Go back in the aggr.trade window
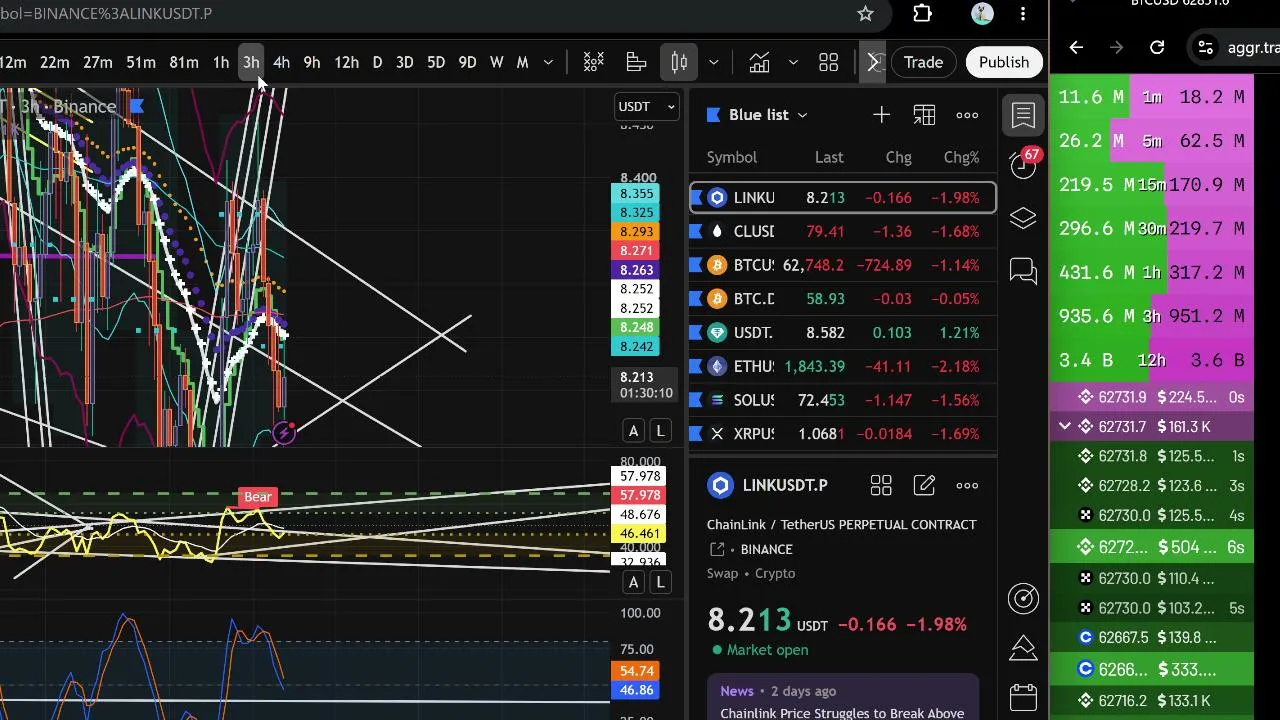This screenshot has height=720, width=1280. (x=1076, y=47)
